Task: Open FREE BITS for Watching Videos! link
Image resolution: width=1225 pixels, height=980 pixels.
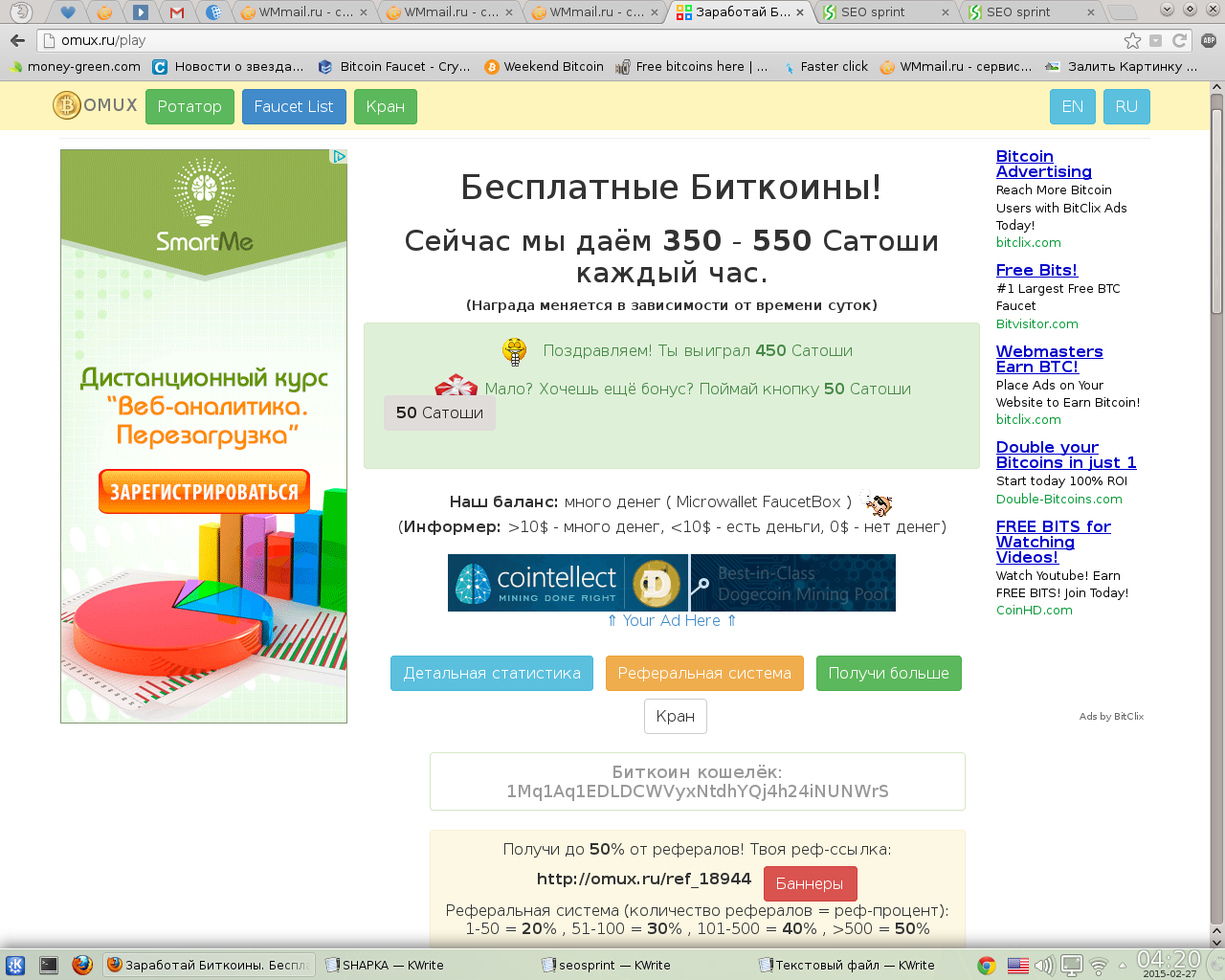Action: (x=1054, y=542)
